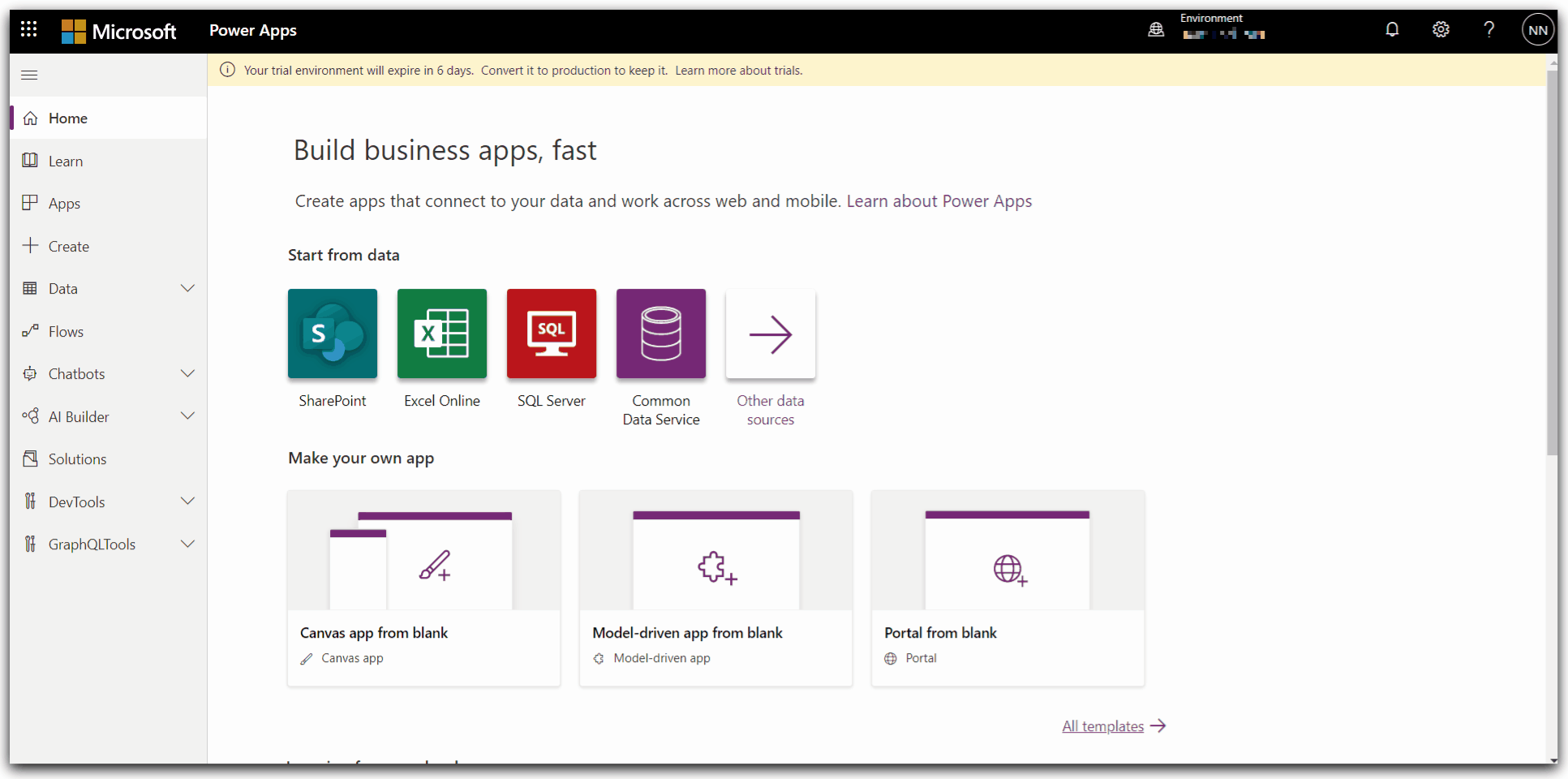1568x779 pixels.
Task: Click the Other data sources arrow tile
Action: [771, 334]
